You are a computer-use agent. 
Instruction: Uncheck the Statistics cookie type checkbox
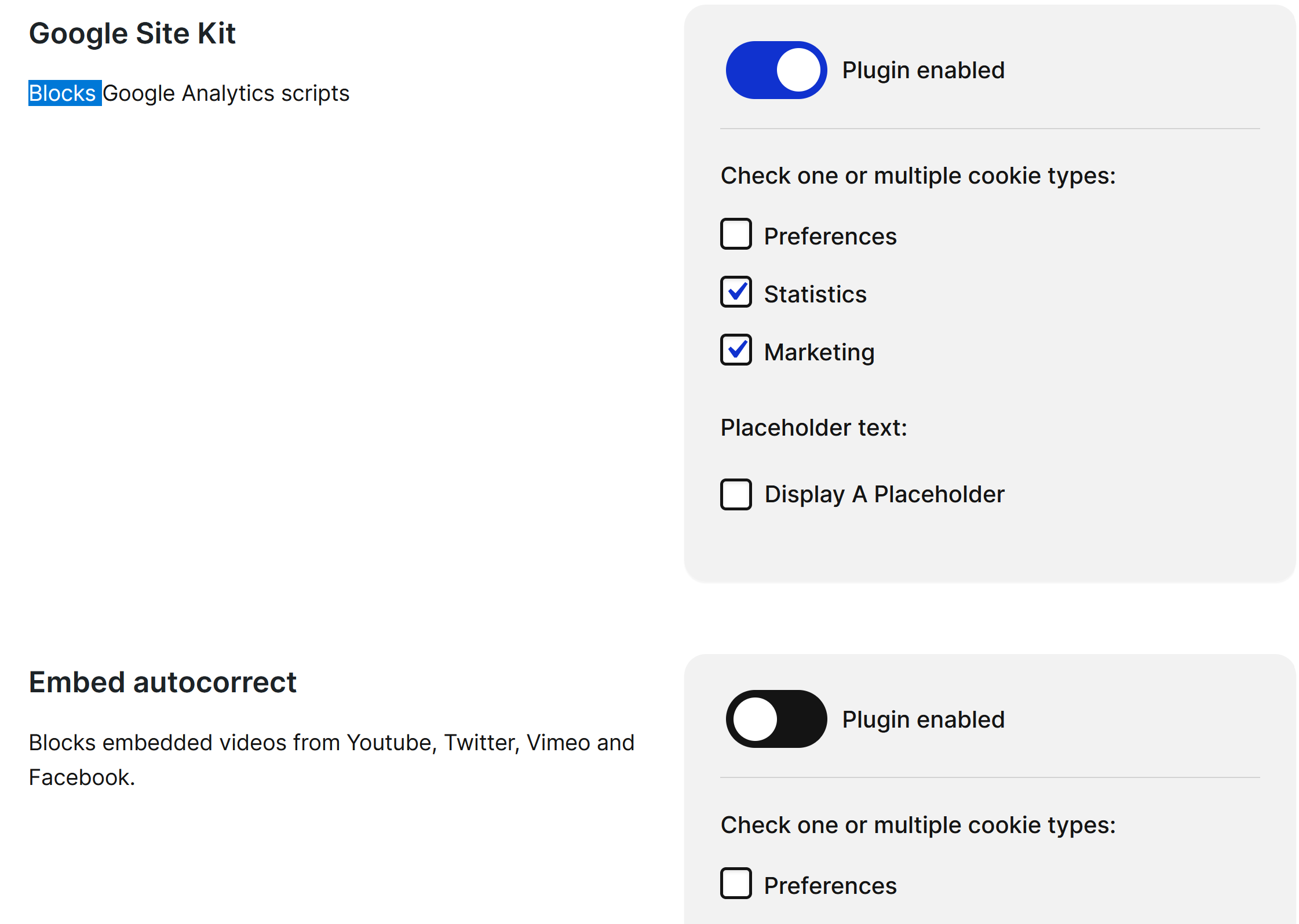click(x=736, y=292)
